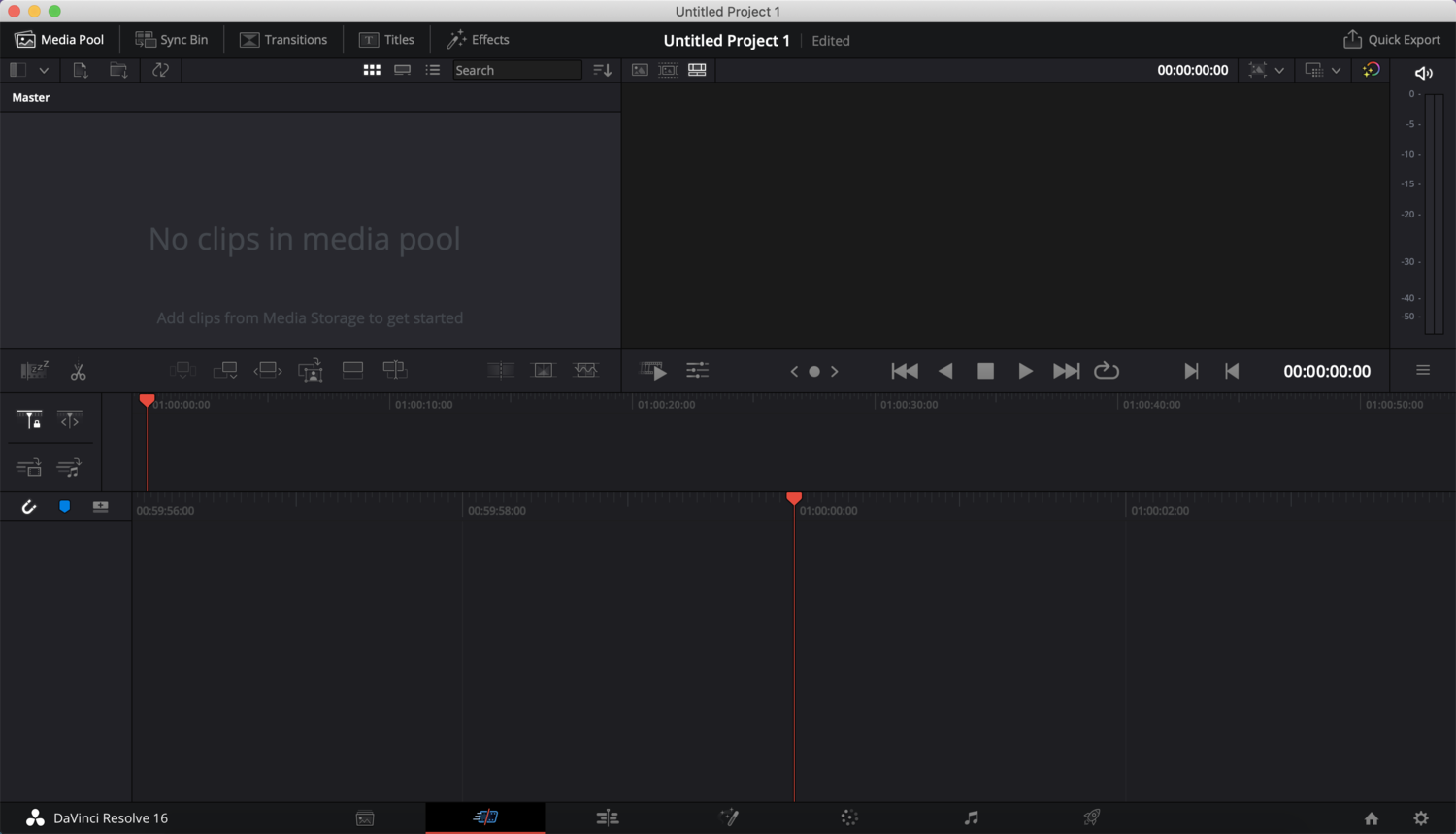The image size is (1456, 834).
Task: Click the Fast Review icon
Action: [653, 371]
